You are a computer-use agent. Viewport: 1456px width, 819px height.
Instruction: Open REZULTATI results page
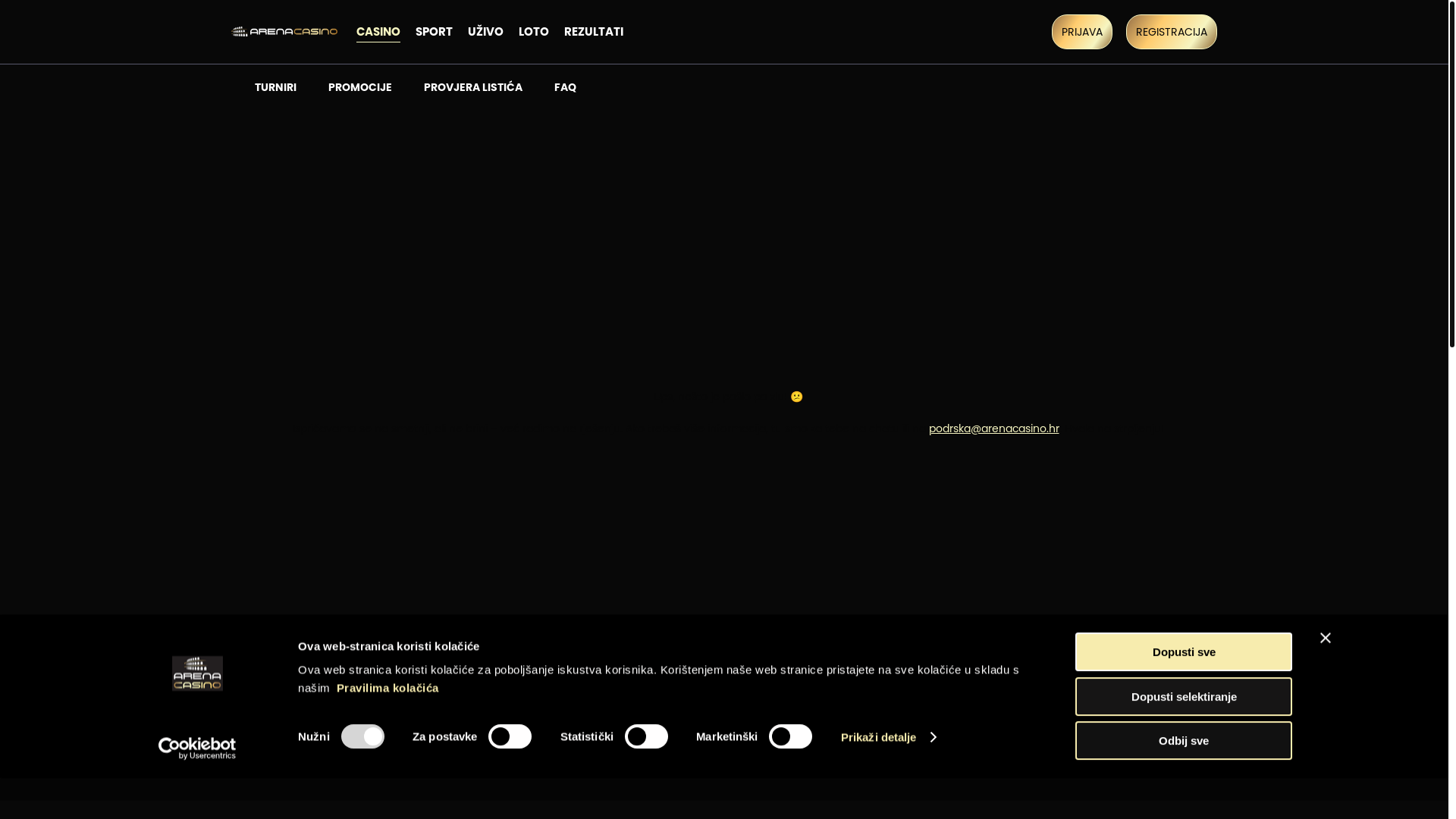coord(594,32)
